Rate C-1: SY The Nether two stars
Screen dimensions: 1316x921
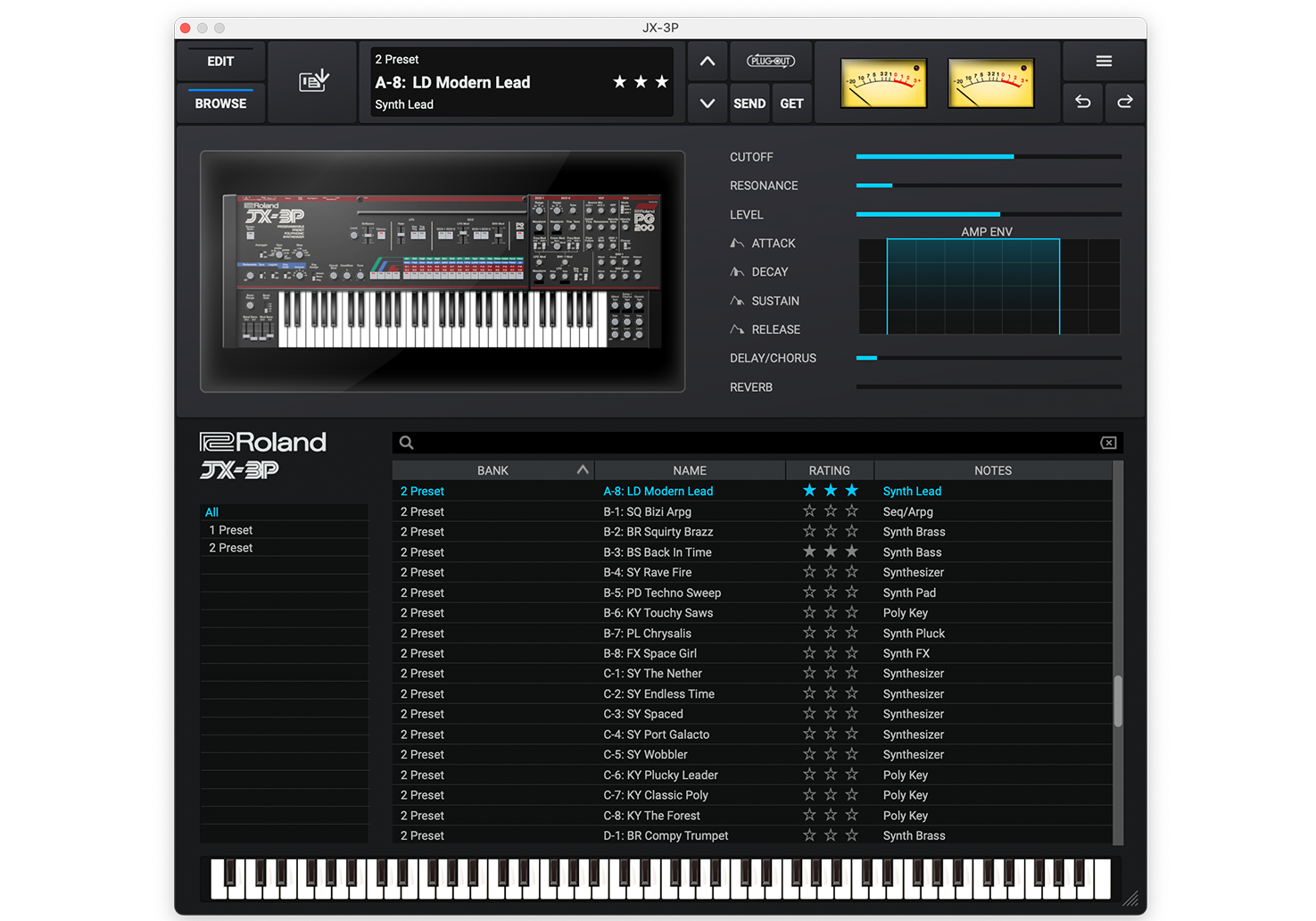pos(831,673)
